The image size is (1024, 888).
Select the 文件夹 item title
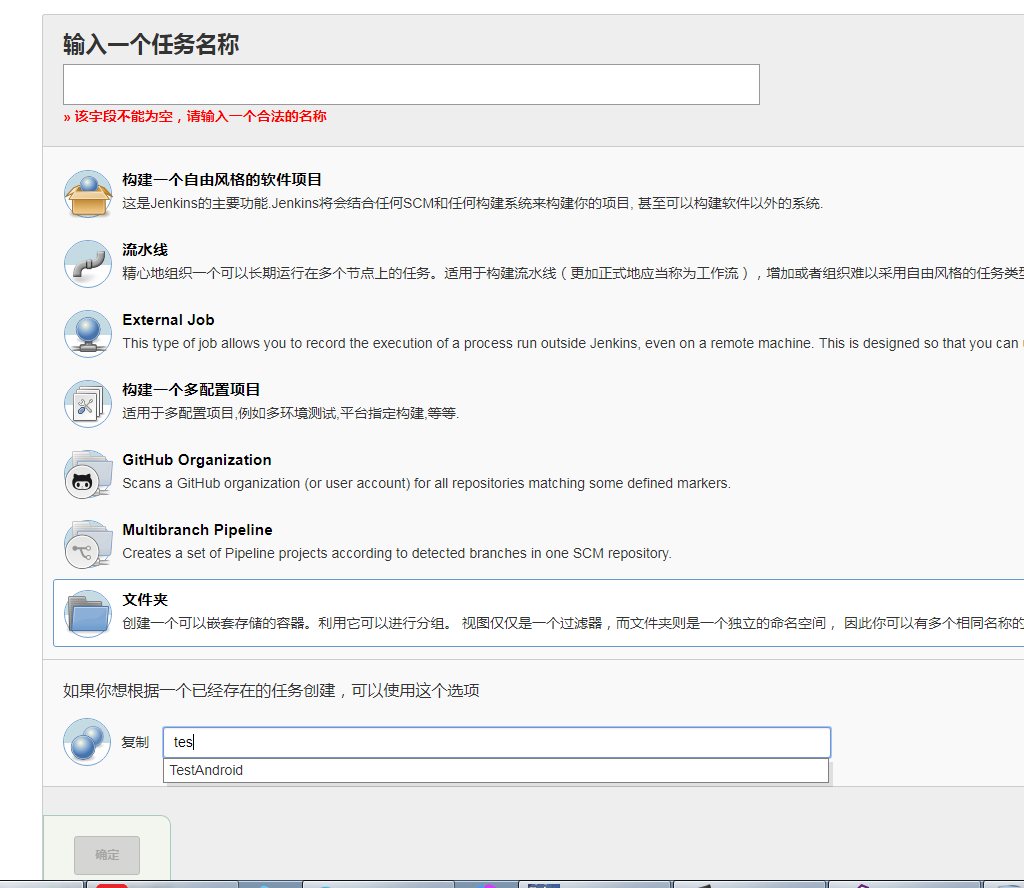145,599
